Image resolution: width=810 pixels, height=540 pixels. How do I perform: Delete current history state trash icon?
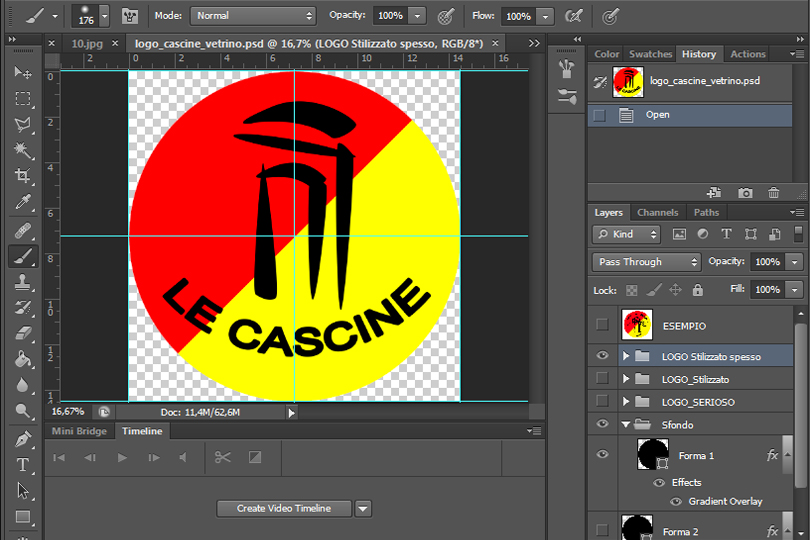coord(773,193)
